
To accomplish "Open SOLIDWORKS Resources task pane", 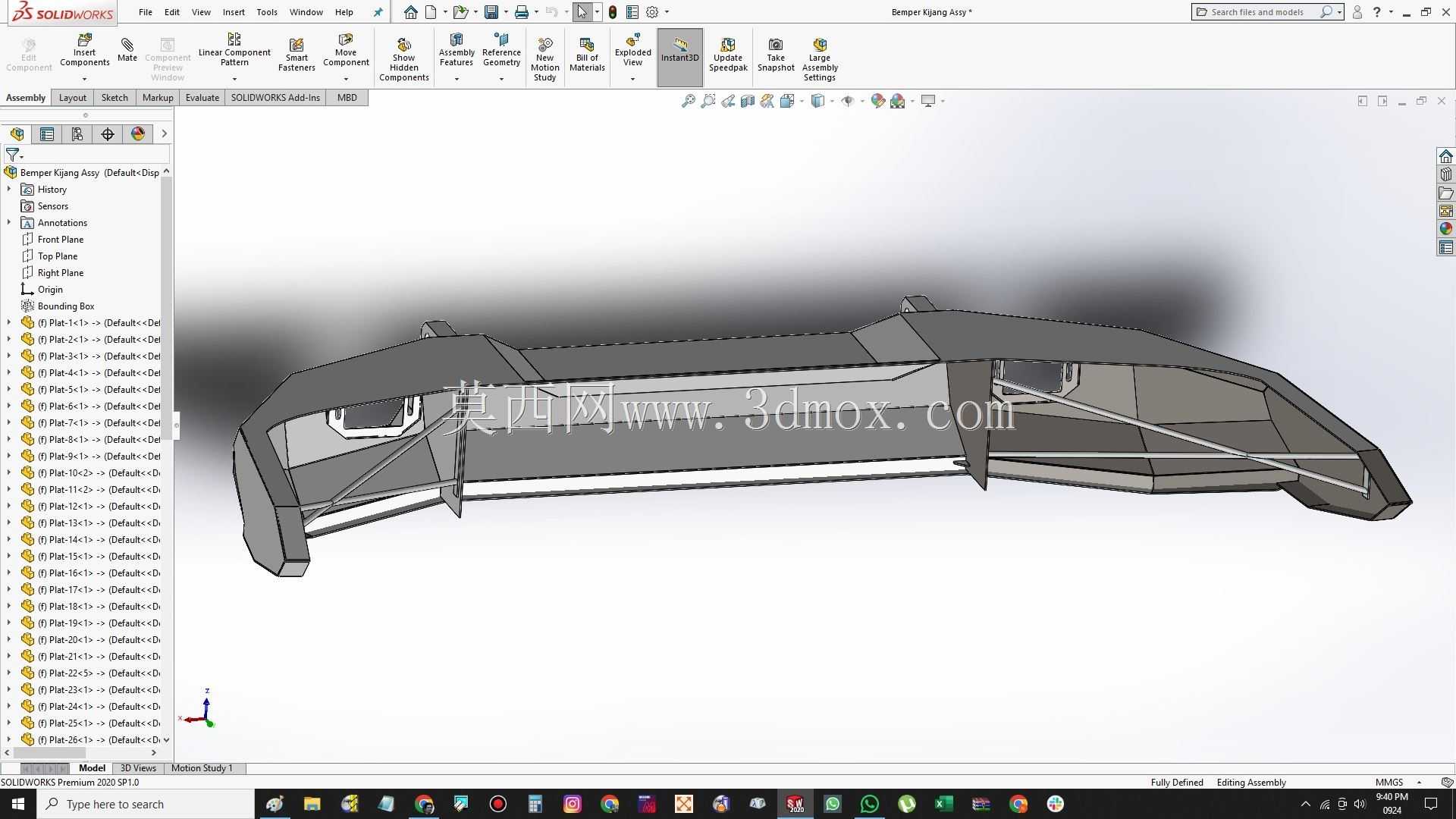I will [x=1445, y=156].
